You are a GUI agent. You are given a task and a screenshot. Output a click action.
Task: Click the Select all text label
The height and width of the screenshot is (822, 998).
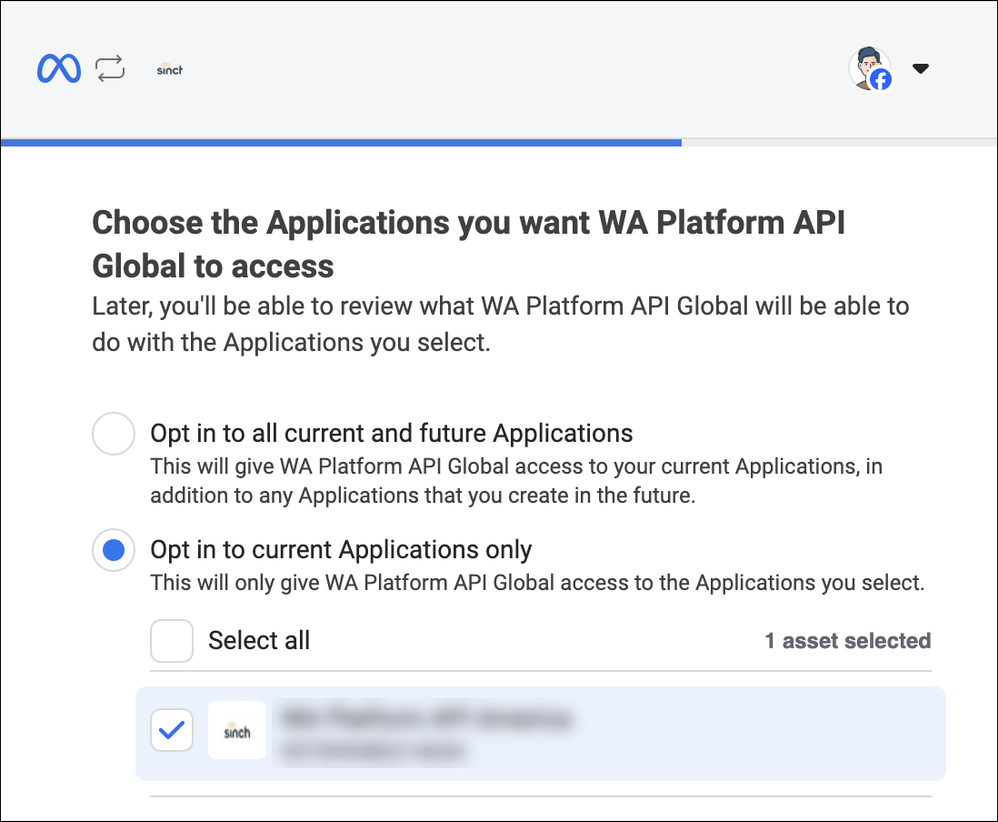point(259,641)
